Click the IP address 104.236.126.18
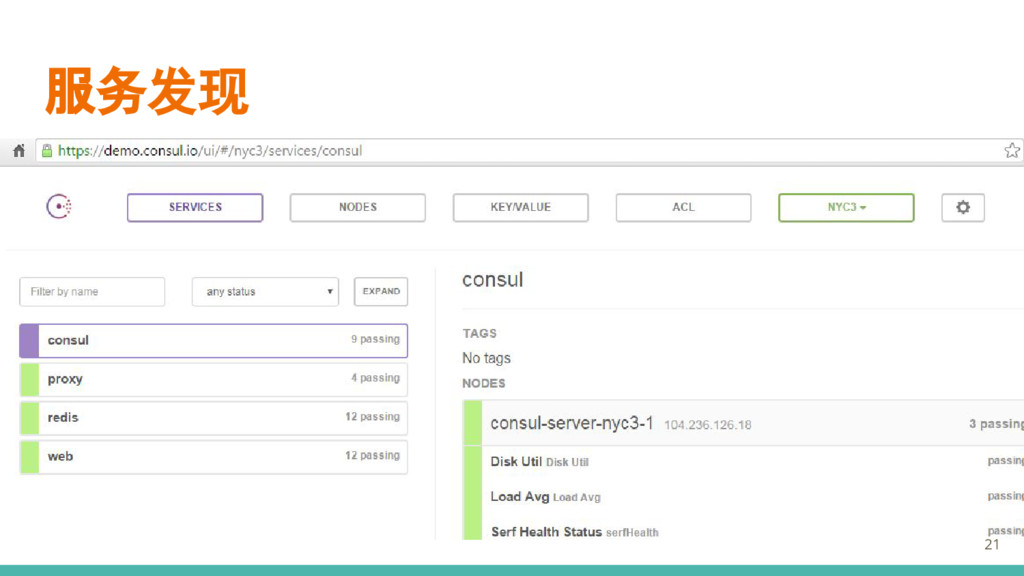The image size is (1024, 576). pyautogui.click(x=708, y=425)
